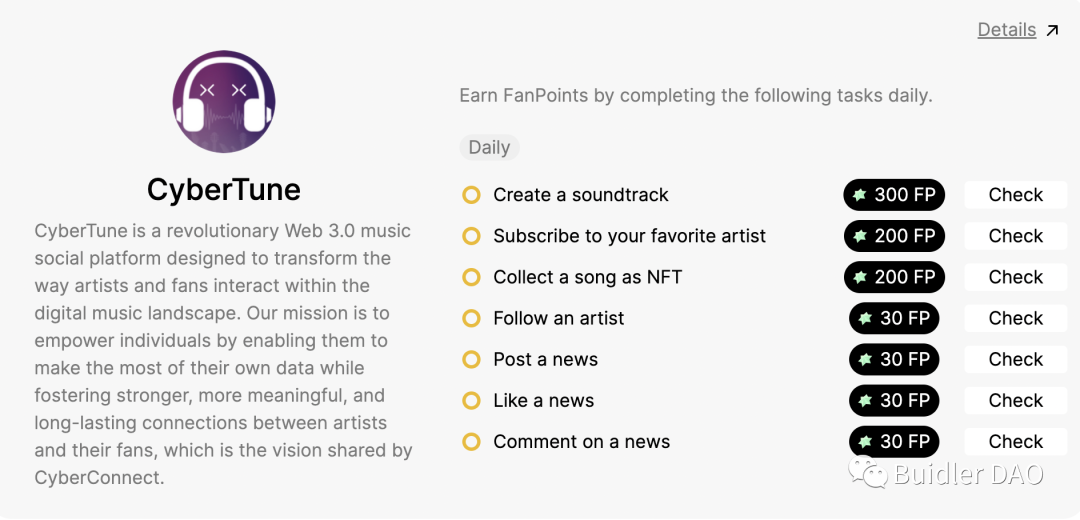Image resolution: width=1080 pixels, height=520 pixels.
Task: Check the Follow an artist task
Action: 1015,318
